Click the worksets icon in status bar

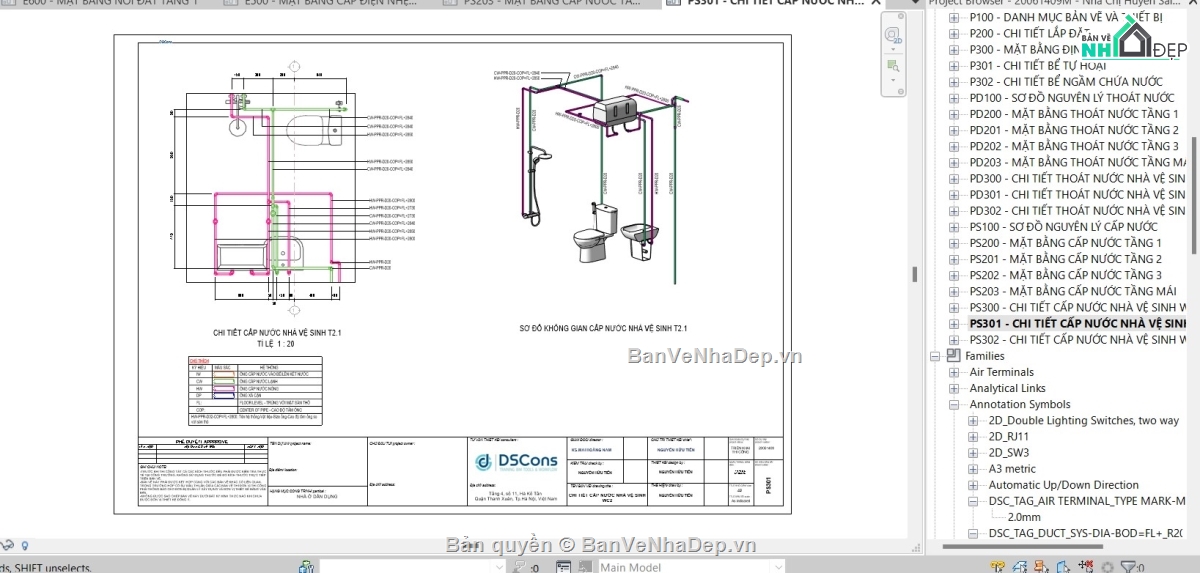tap(307, 567)
